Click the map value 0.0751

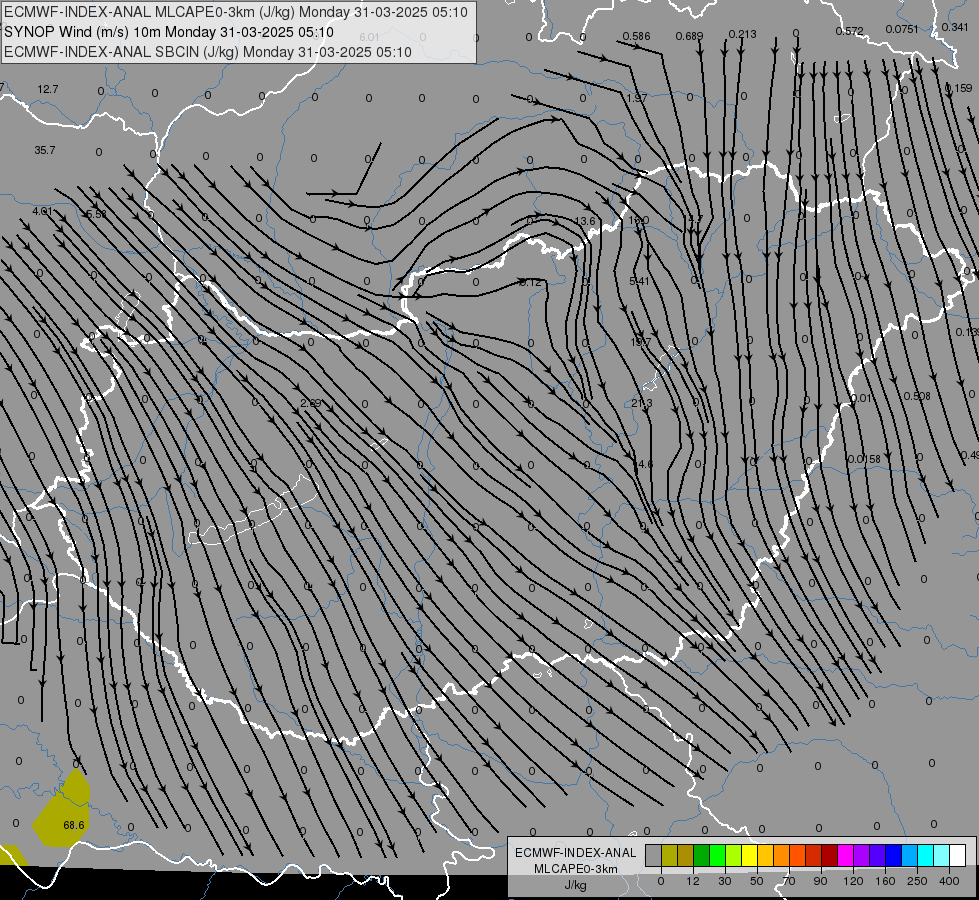(902, 29)
